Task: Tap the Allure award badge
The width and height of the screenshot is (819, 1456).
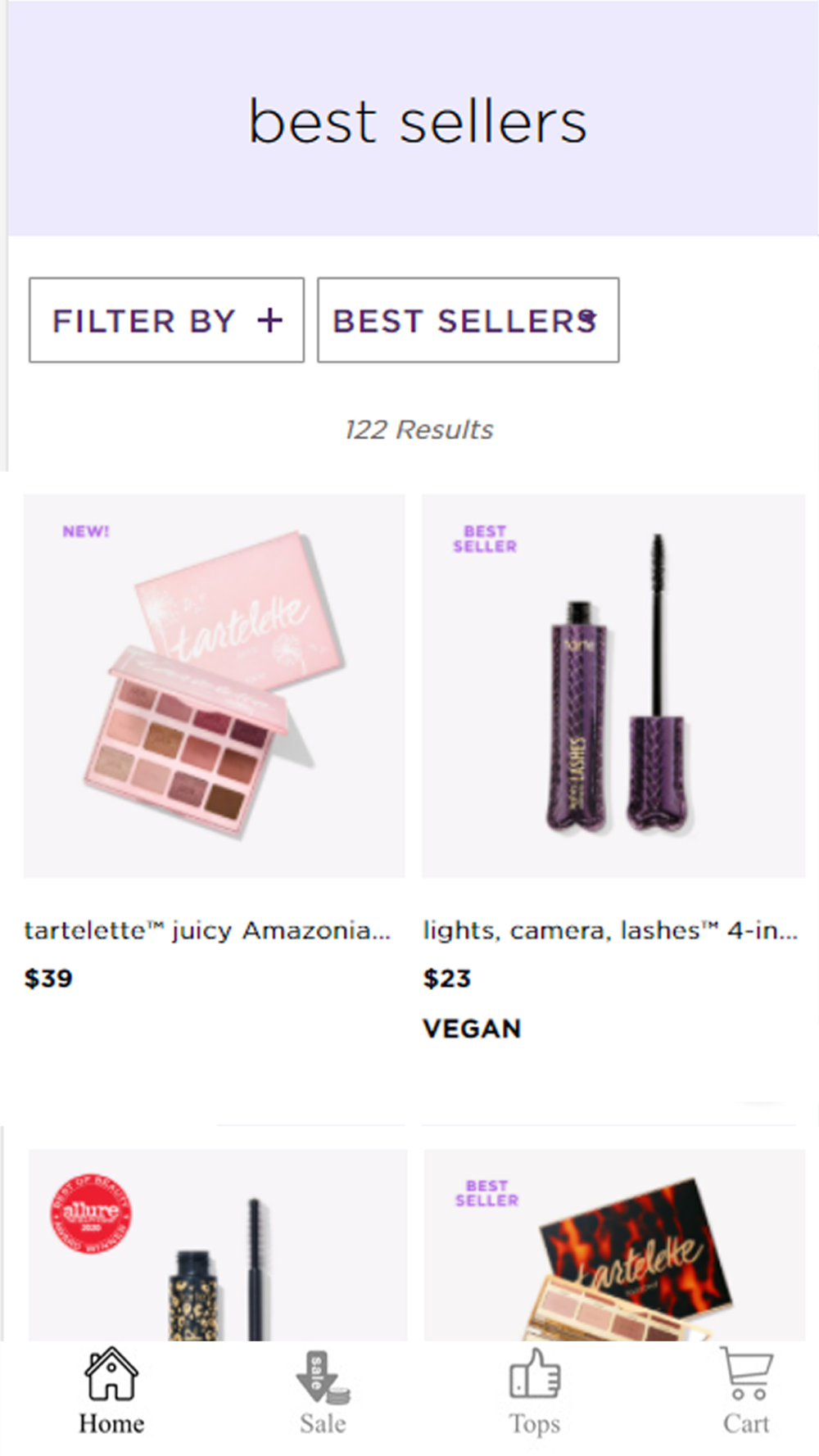Action: [91, 1213]
